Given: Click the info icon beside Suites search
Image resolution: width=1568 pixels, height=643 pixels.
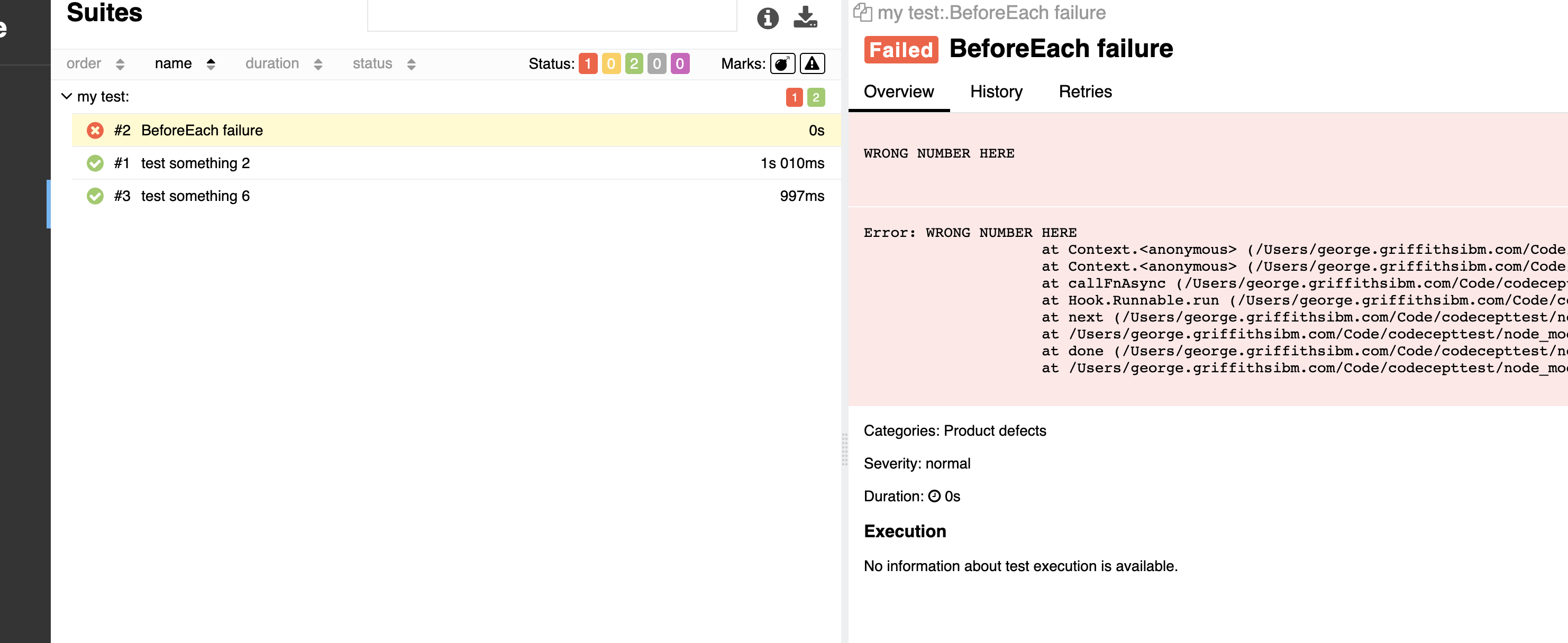Looking at the screenshot, I should pos(768,19).
